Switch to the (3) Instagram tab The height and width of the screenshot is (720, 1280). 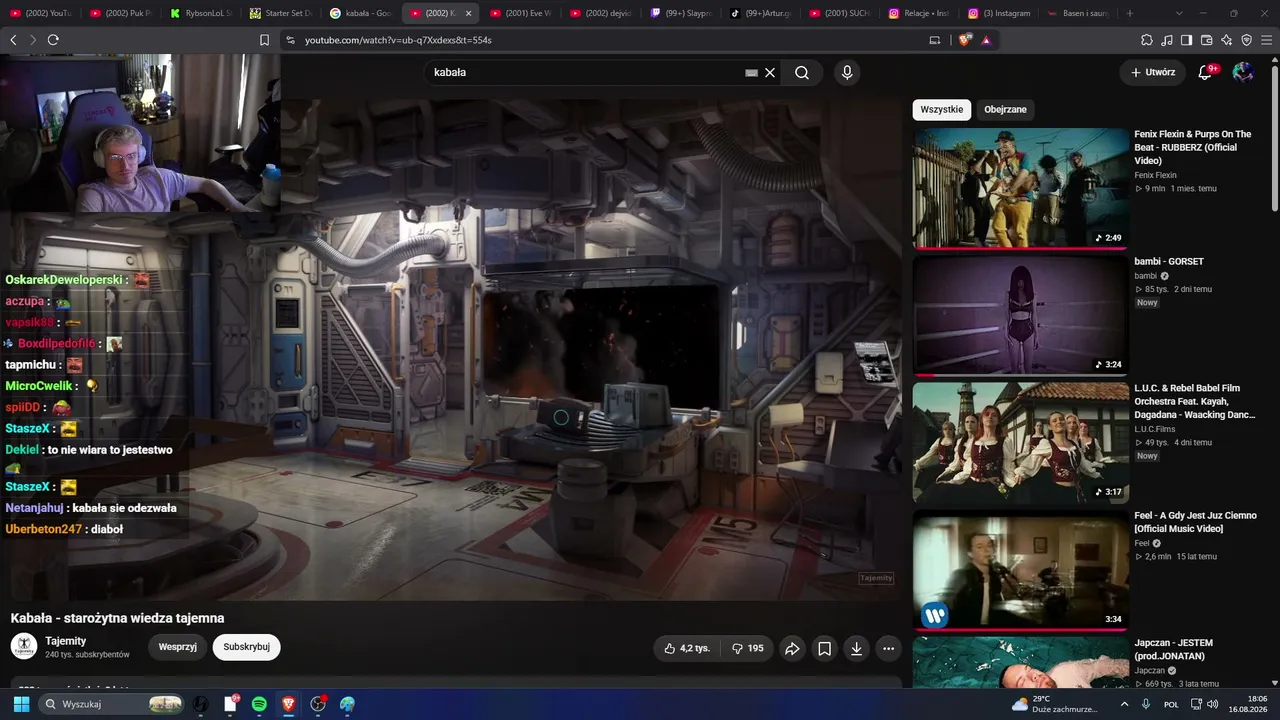[x=1001, y=13]
